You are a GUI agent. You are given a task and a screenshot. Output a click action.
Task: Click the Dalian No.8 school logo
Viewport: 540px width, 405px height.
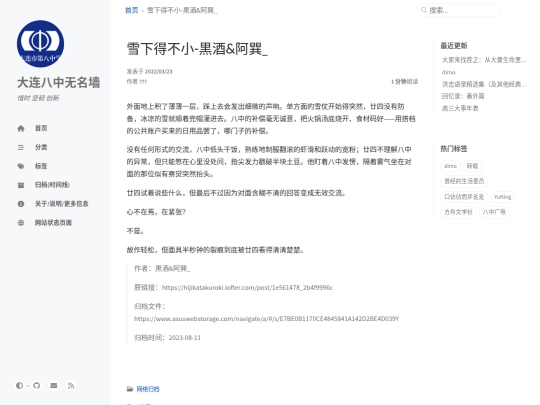coord(40,44)
